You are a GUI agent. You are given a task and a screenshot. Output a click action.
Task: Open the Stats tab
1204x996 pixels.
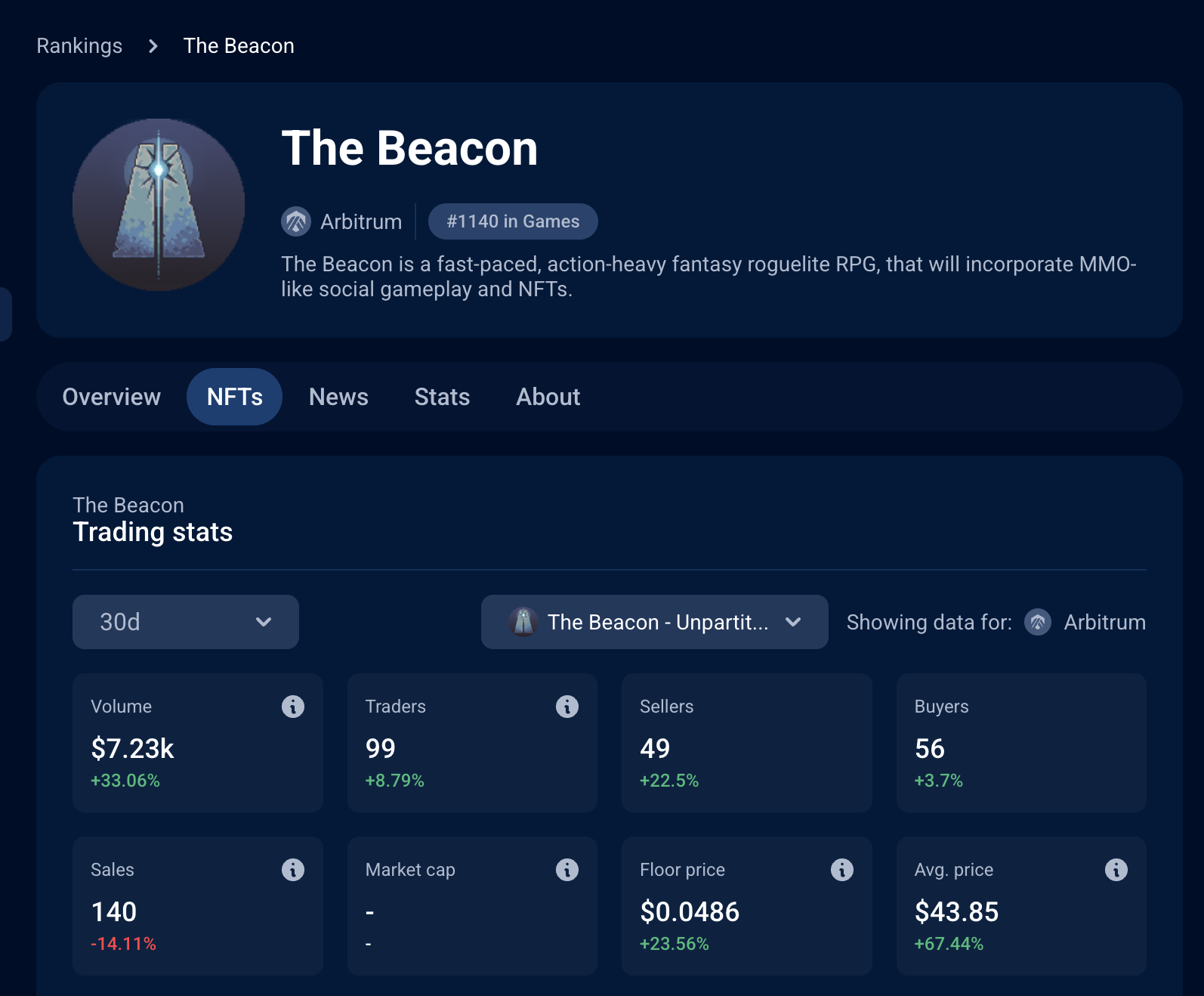click(x=442, y=397)
